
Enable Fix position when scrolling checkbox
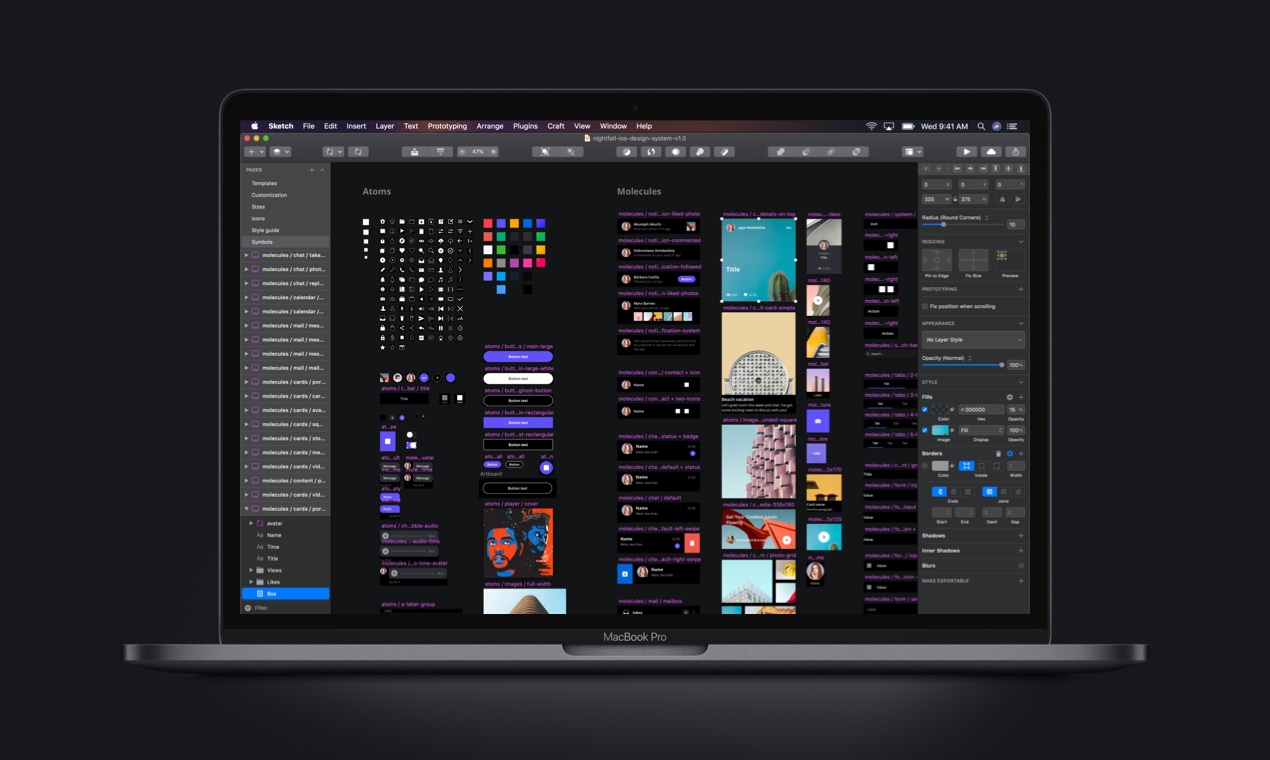[x=925, y=307]
